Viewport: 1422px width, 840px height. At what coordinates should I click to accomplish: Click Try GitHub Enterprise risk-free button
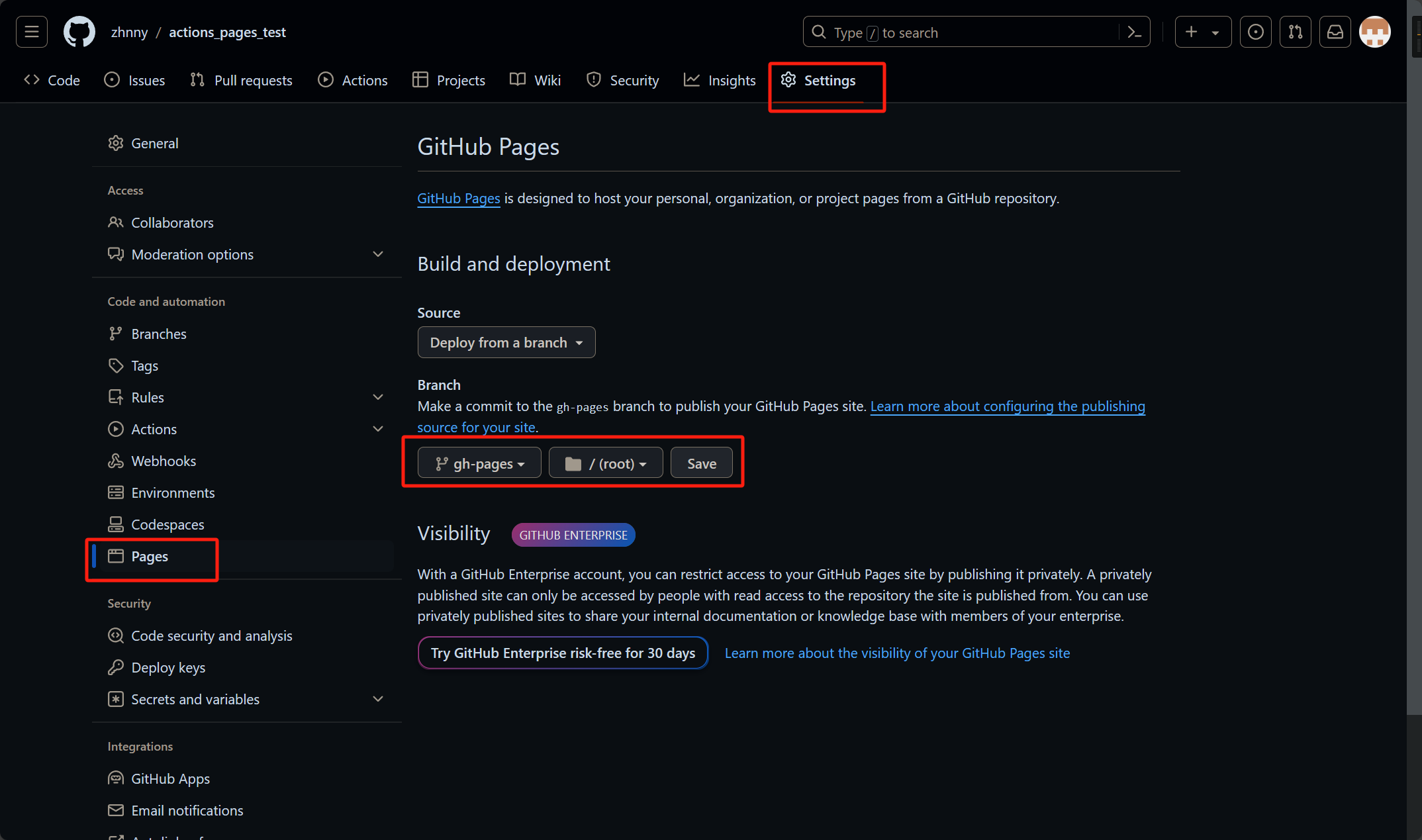tap(563, 653)
